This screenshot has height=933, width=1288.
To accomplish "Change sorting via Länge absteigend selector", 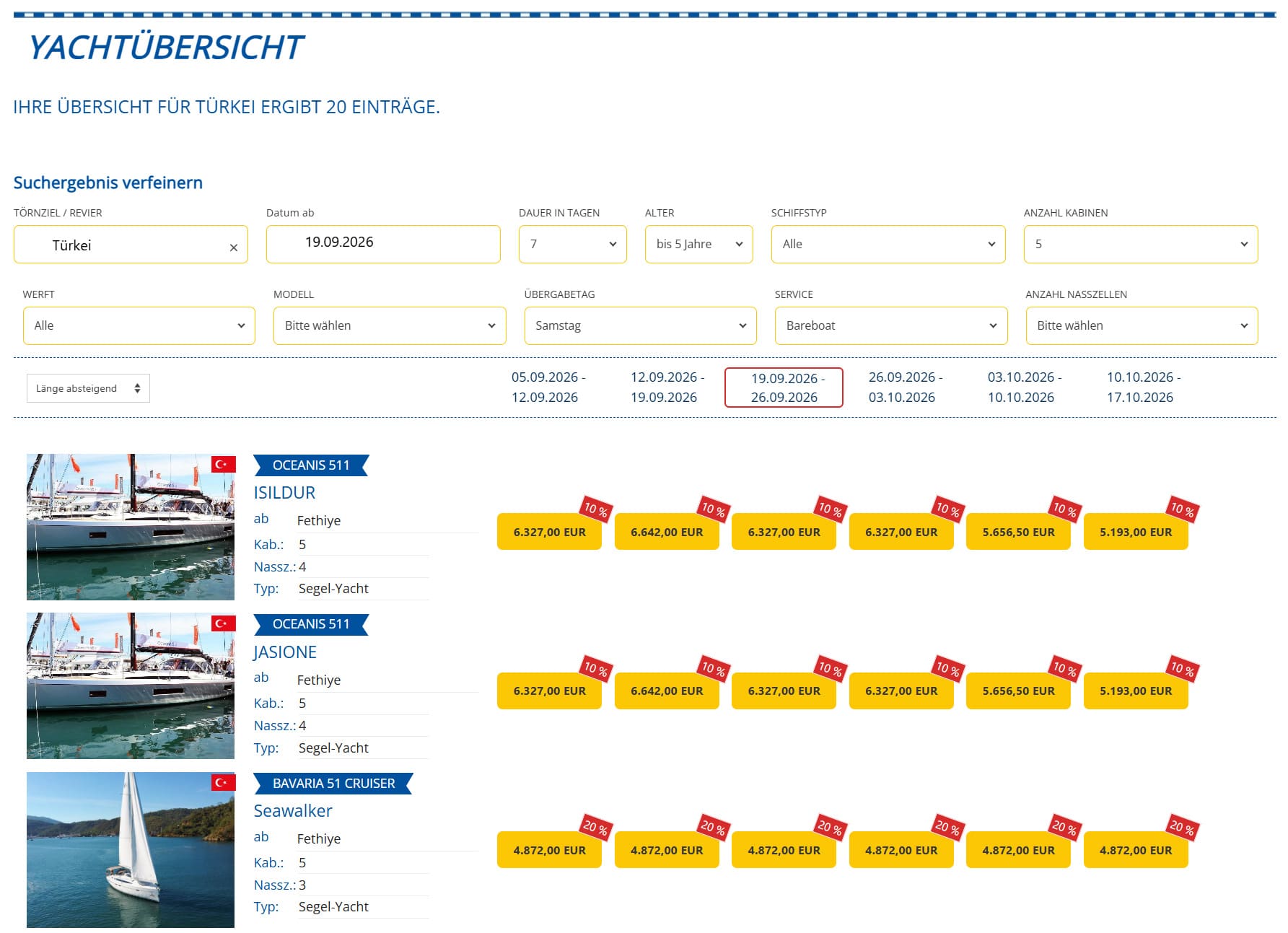I will [x=88, y=388].
